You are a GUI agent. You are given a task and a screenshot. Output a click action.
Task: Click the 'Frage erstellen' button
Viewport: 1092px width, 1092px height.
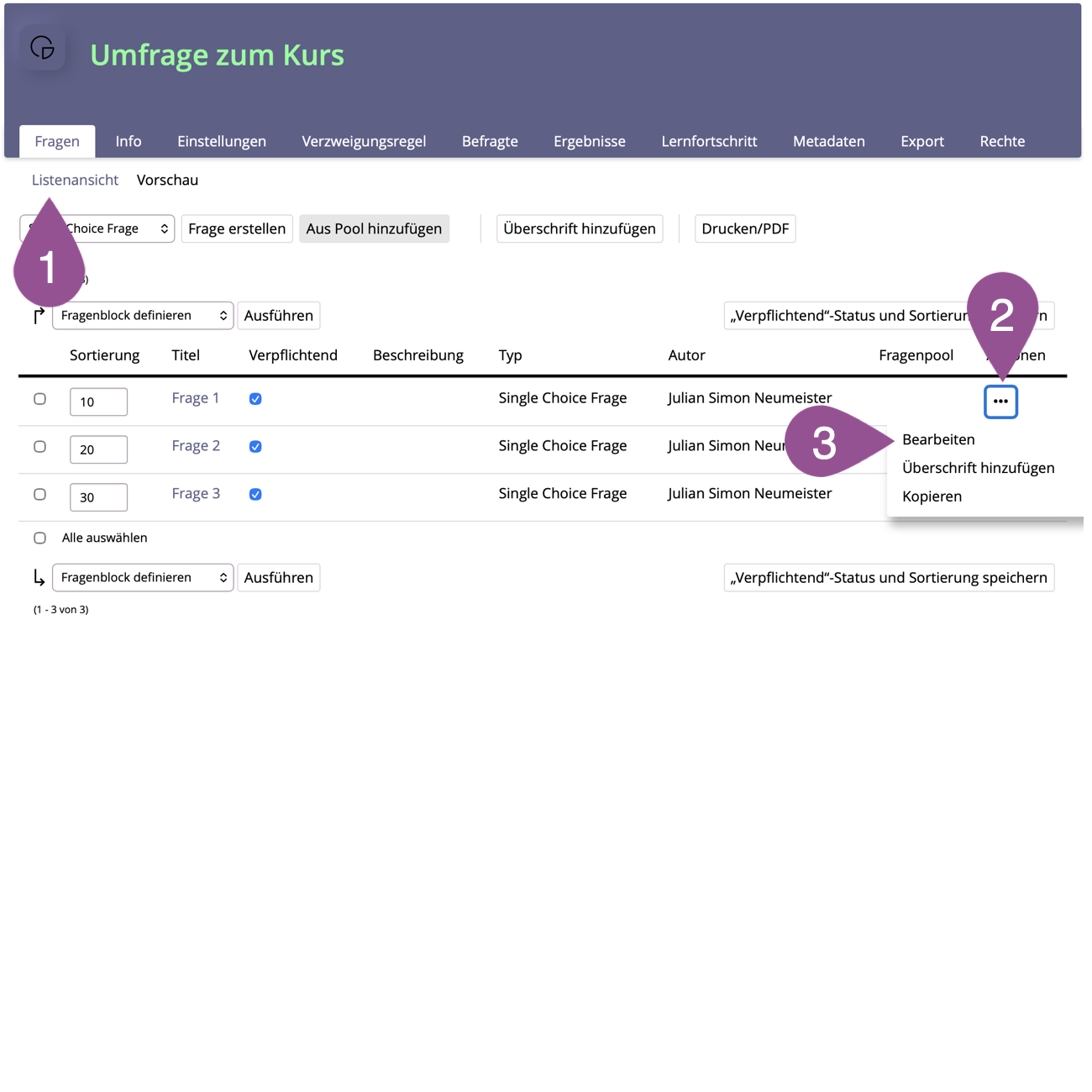237,228
